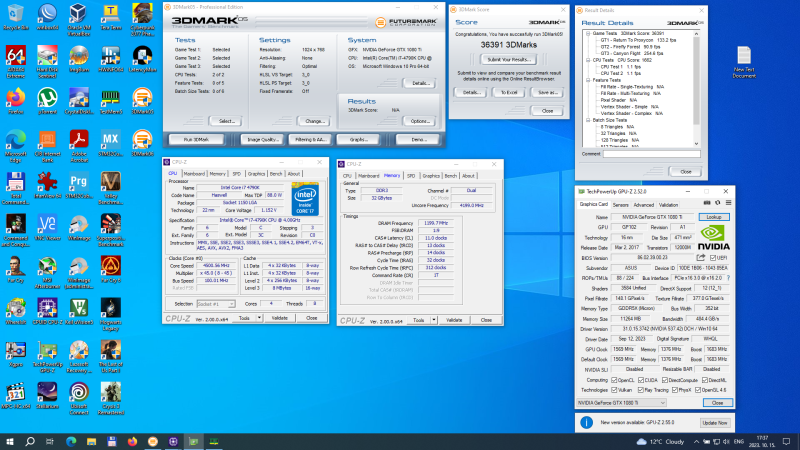The image size is (800, 450).
Task: Open the Ubisoft Connect desktop icon
Action: (x=79, y=398)
